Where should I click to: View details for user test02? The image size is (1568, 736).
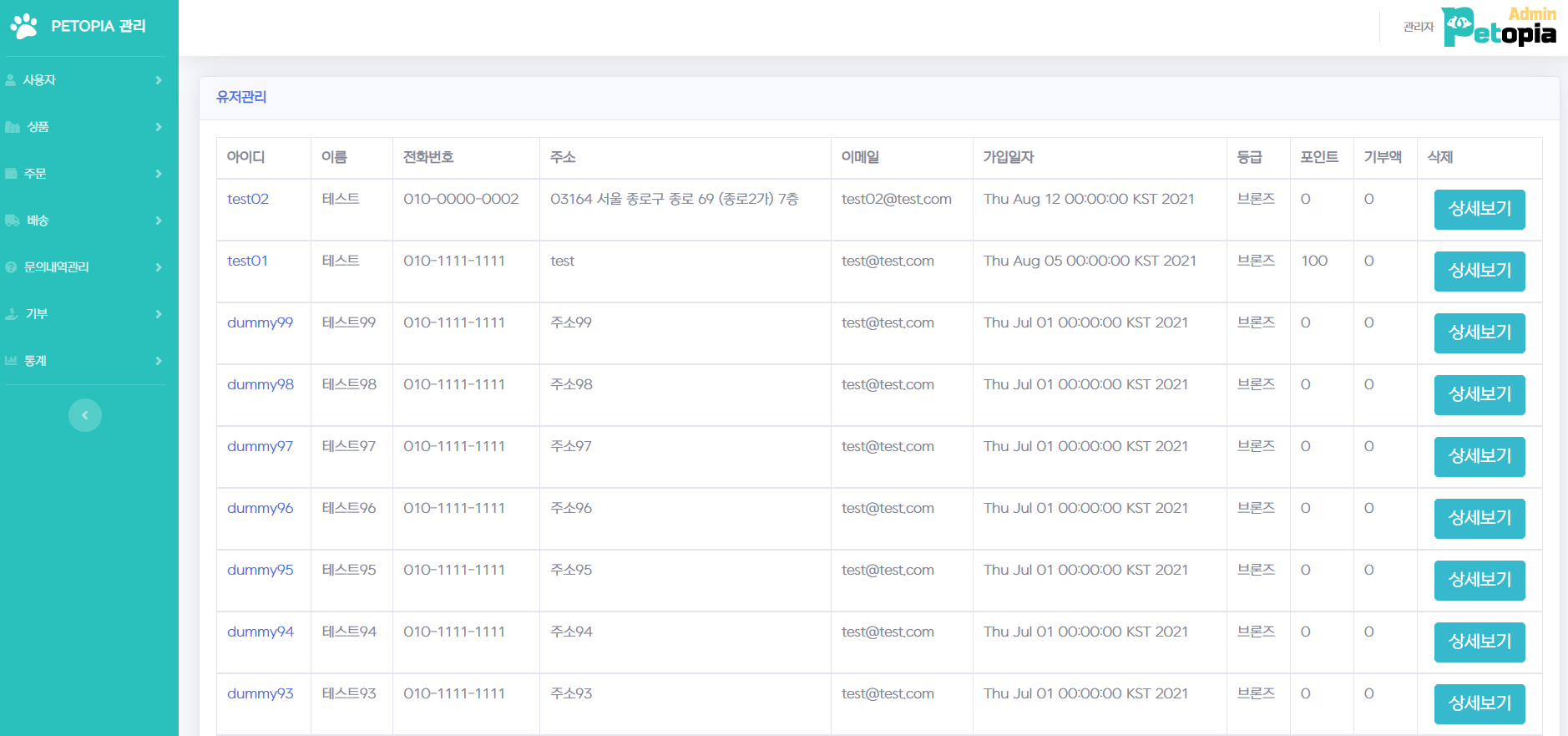click(1479, 209)
